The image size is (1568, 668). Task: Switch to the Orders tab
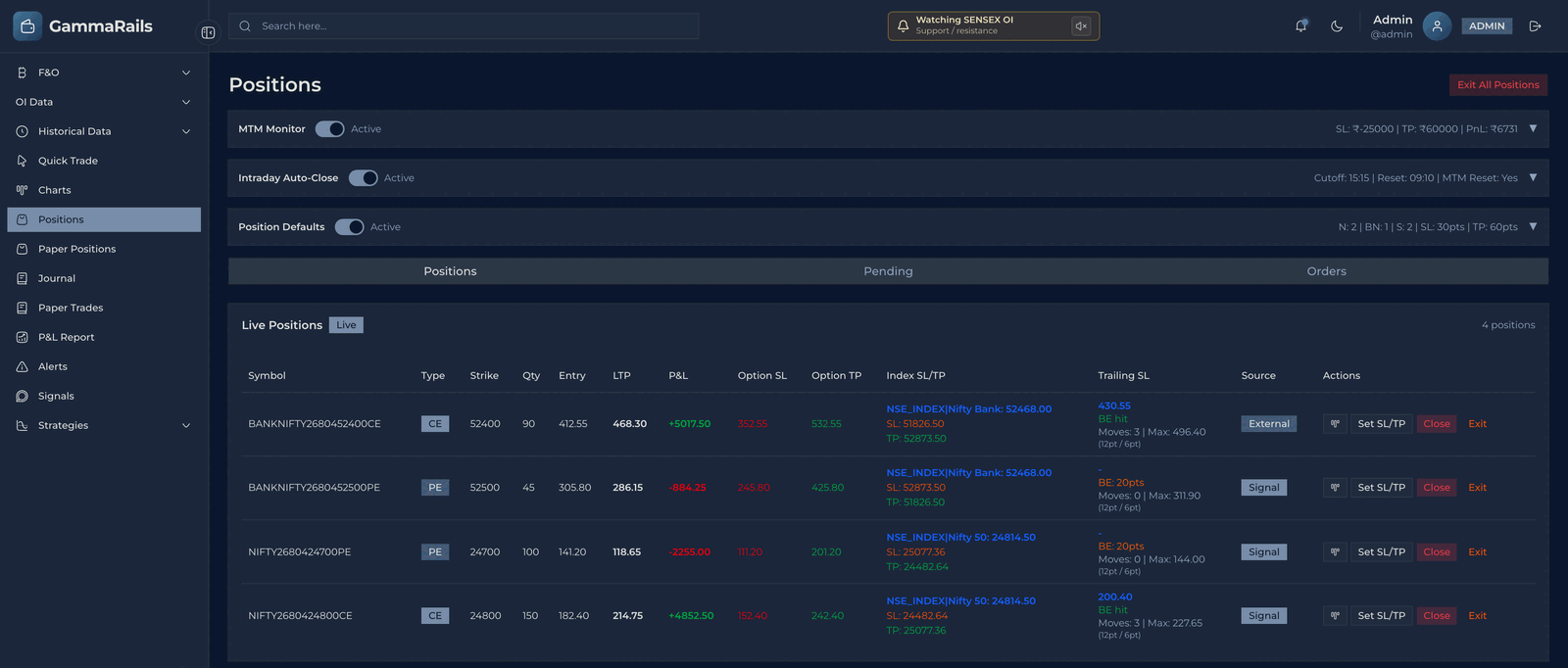[1327, 271]
